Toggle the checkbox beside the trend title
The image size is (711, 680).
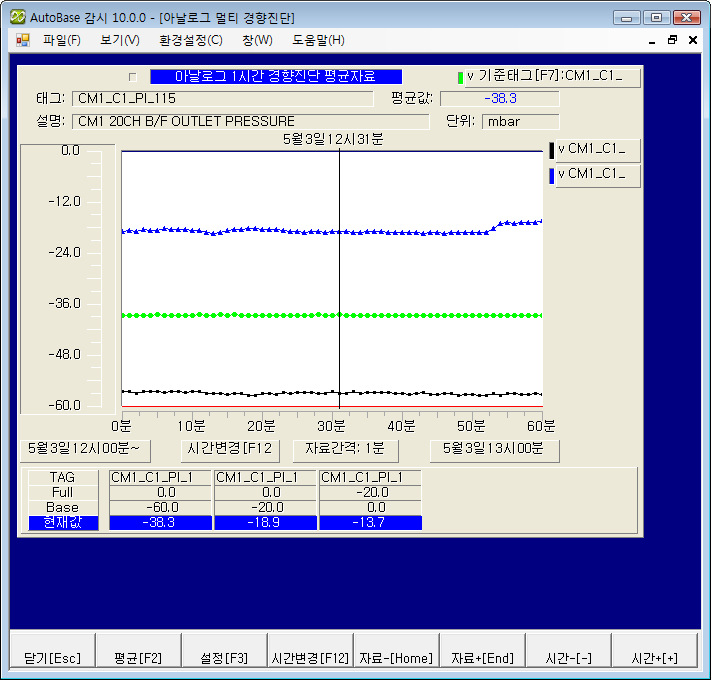[x=132, y=77]
